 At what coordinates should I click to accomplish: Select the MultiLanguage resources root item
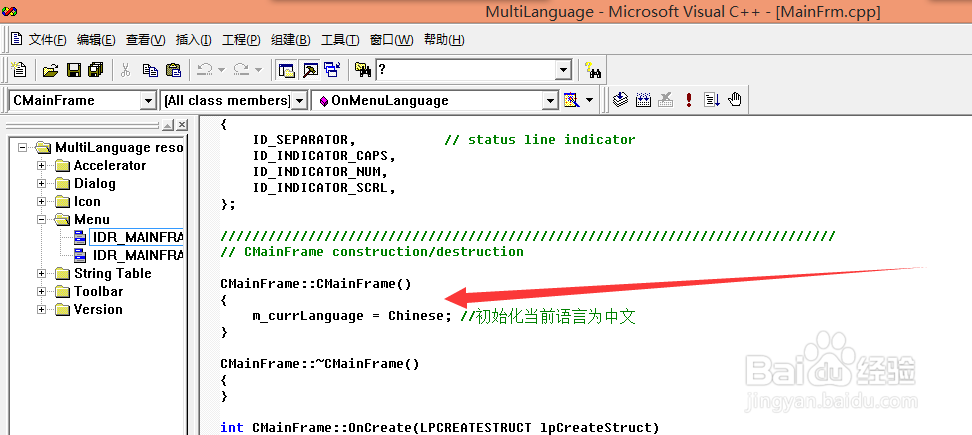pos(119,147)
